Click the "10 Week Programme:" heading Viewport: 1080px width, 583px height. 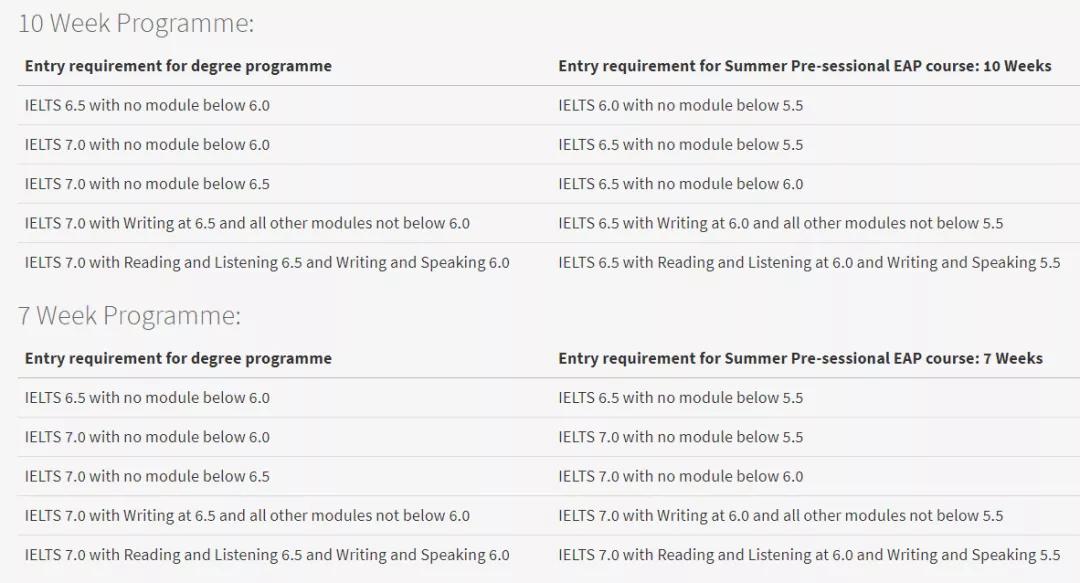pyautogui.click(x=136, y=23)
